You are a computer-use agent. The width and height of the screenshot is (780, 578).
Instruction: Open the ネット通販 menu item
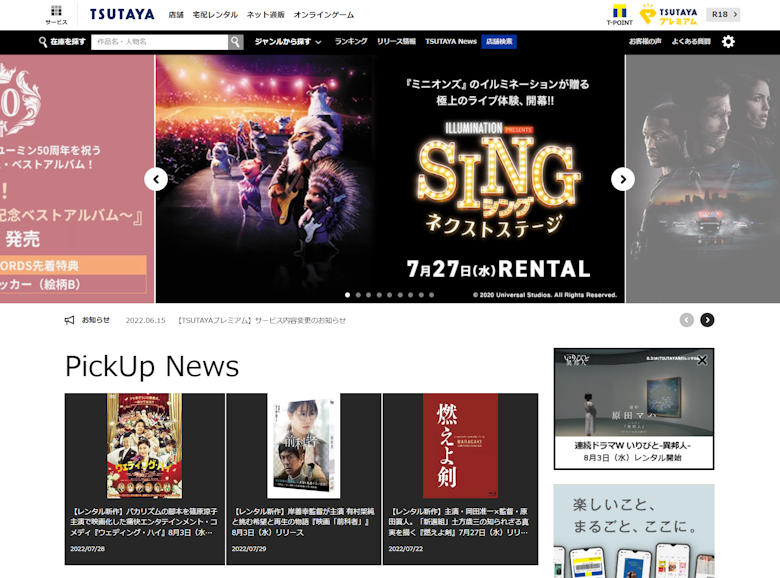[x=266, y=15]
